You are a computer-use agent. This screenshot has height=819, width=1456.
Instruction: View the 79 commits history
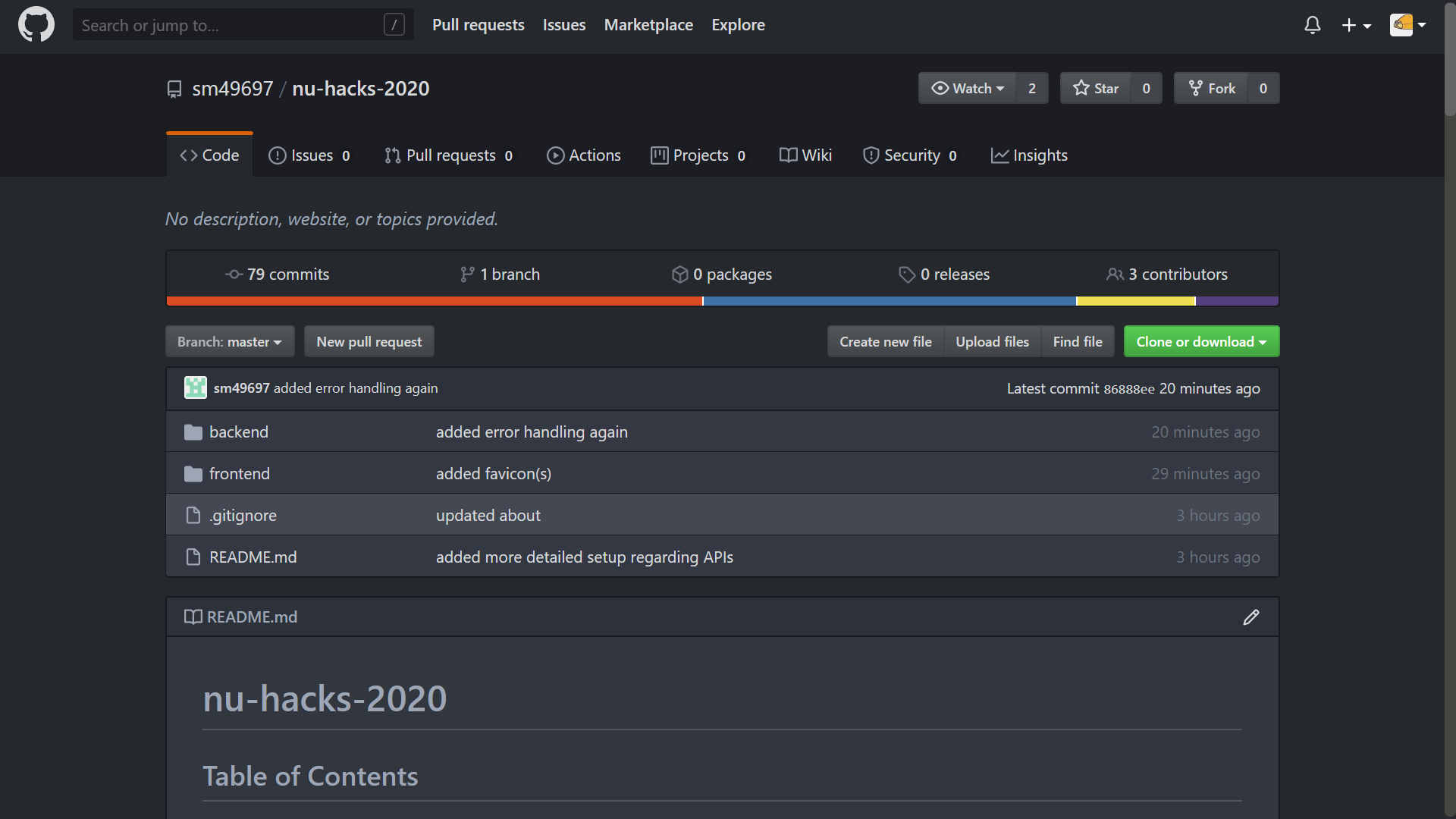pos(278,275)
